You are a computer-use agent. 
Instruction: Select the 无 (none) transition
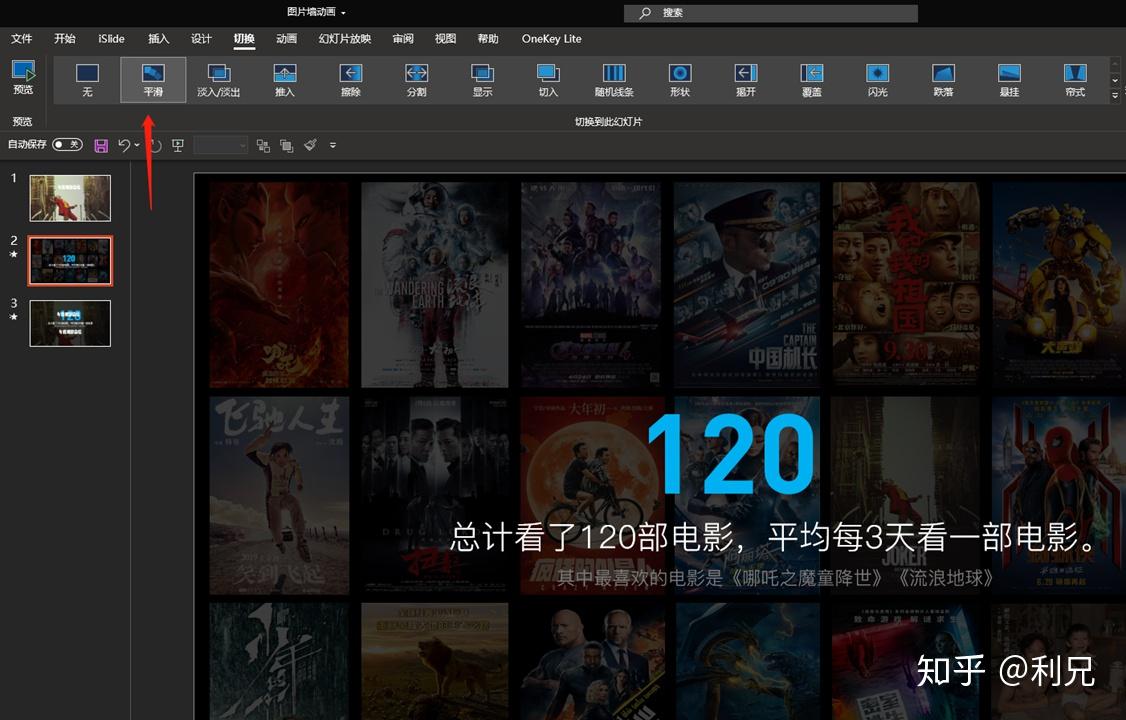tap(87, 80)
